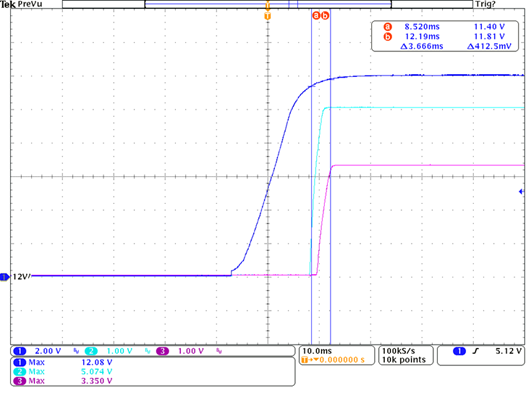Click the 10.0ms timebase readout
The image size is (526, 396).
(x=317, y=351)
